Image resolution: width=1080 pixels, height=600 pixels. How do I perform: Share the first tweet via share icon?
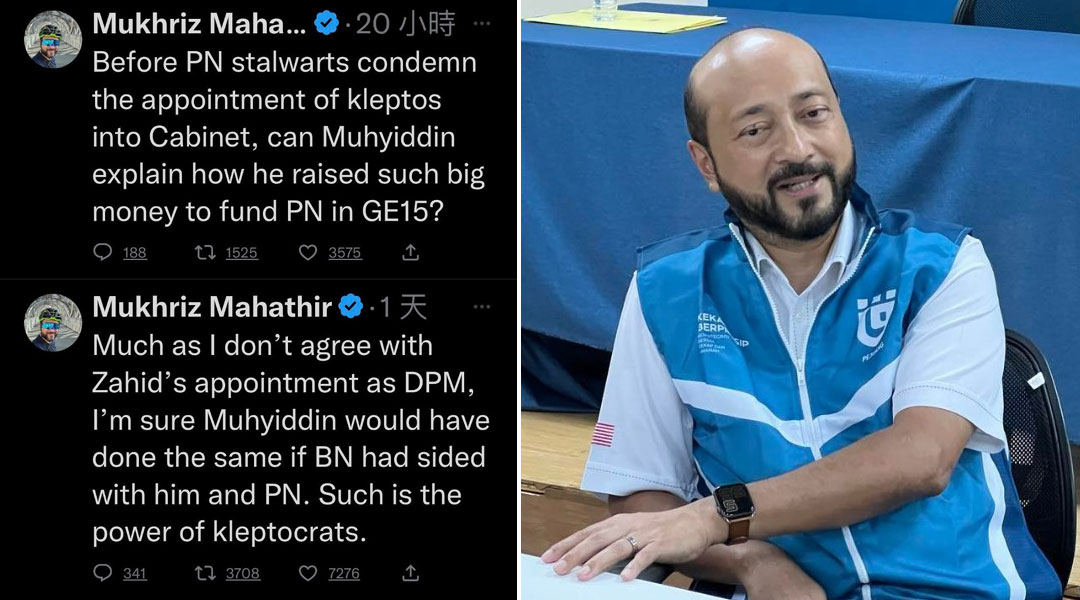(x=411, y=252)
